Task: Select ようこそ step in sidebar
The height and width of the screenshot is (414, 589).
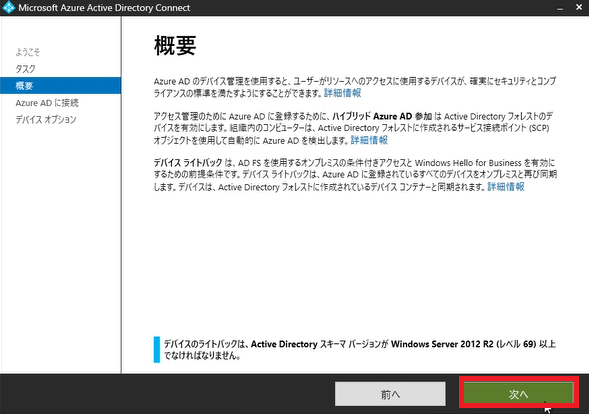Action: pos(27,52)
